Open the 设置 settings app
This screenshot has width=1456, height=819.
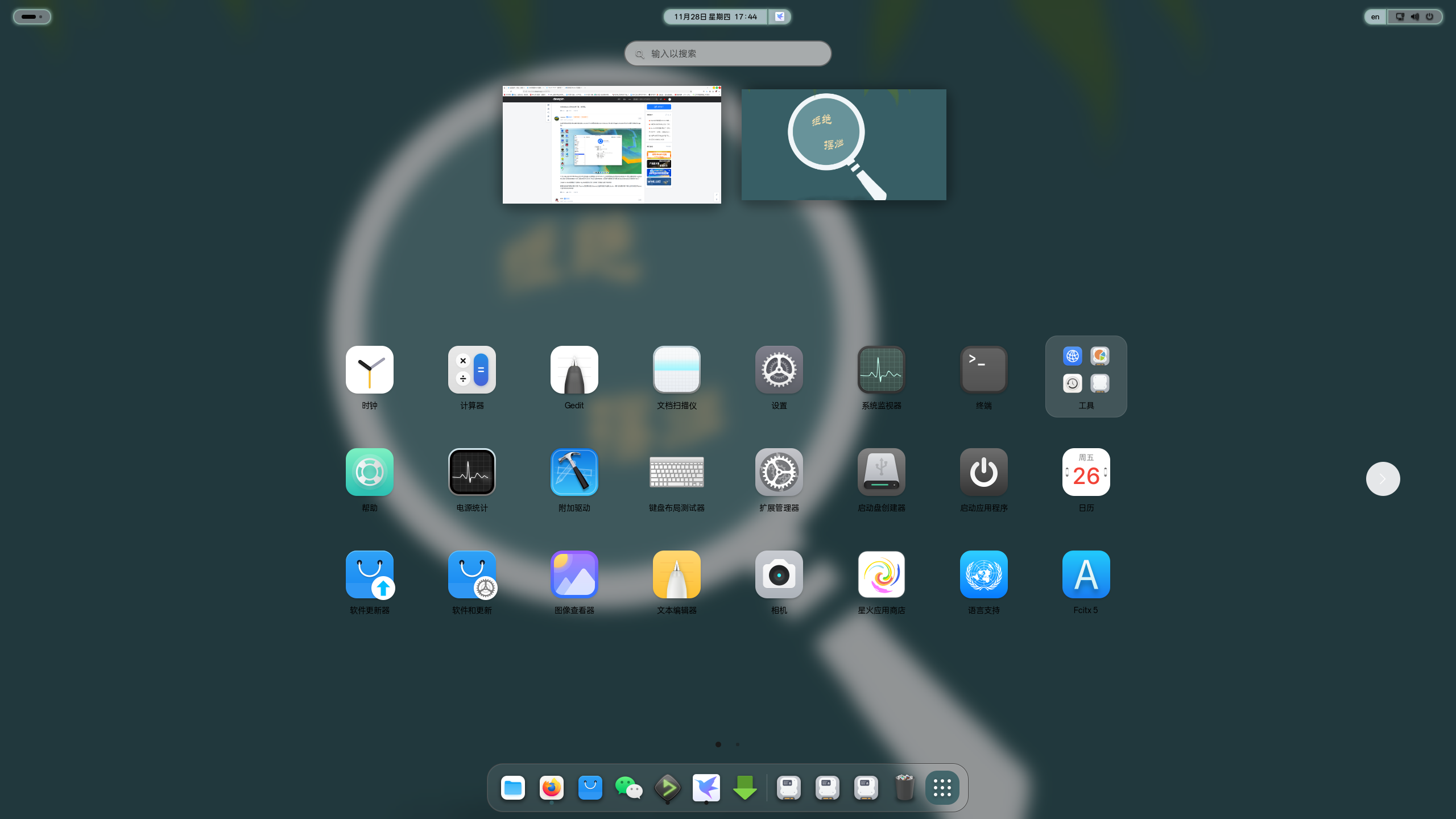pyautogui.click(x=779, y=377)
